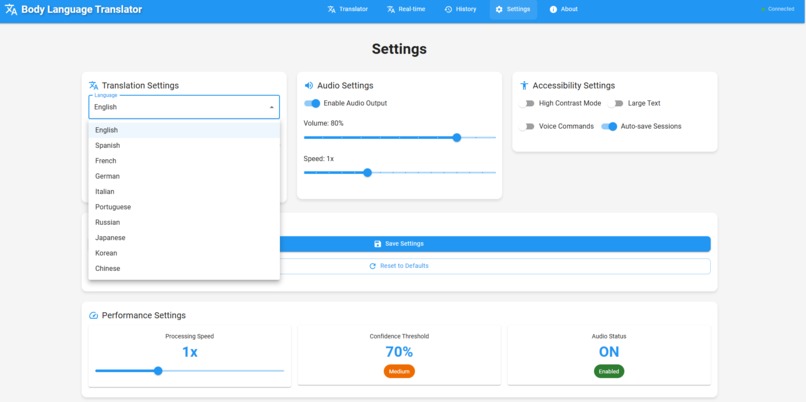Click the 70% Confidence Threshold value
806x402 pixels.
pyautogui.click(x=399, y=352)
